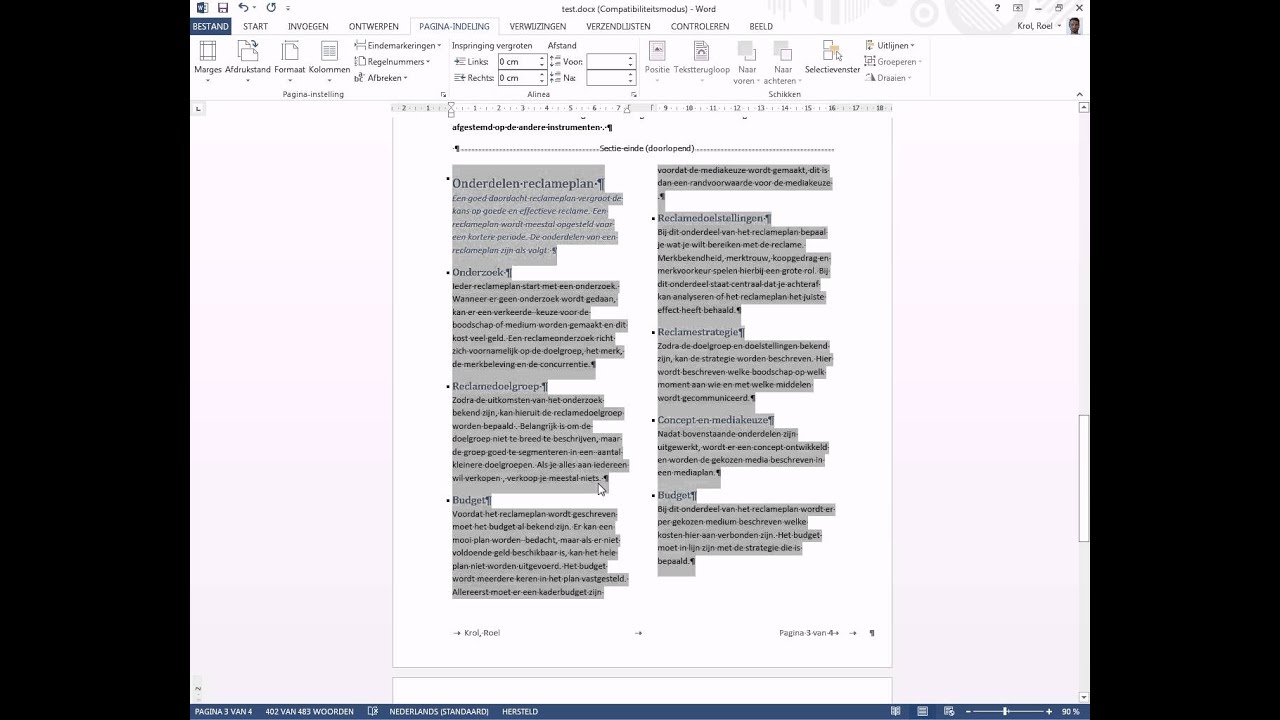The image size is (1280, 720).
Task: Click the Reclamestrategie heading
Action: (701, 332)
